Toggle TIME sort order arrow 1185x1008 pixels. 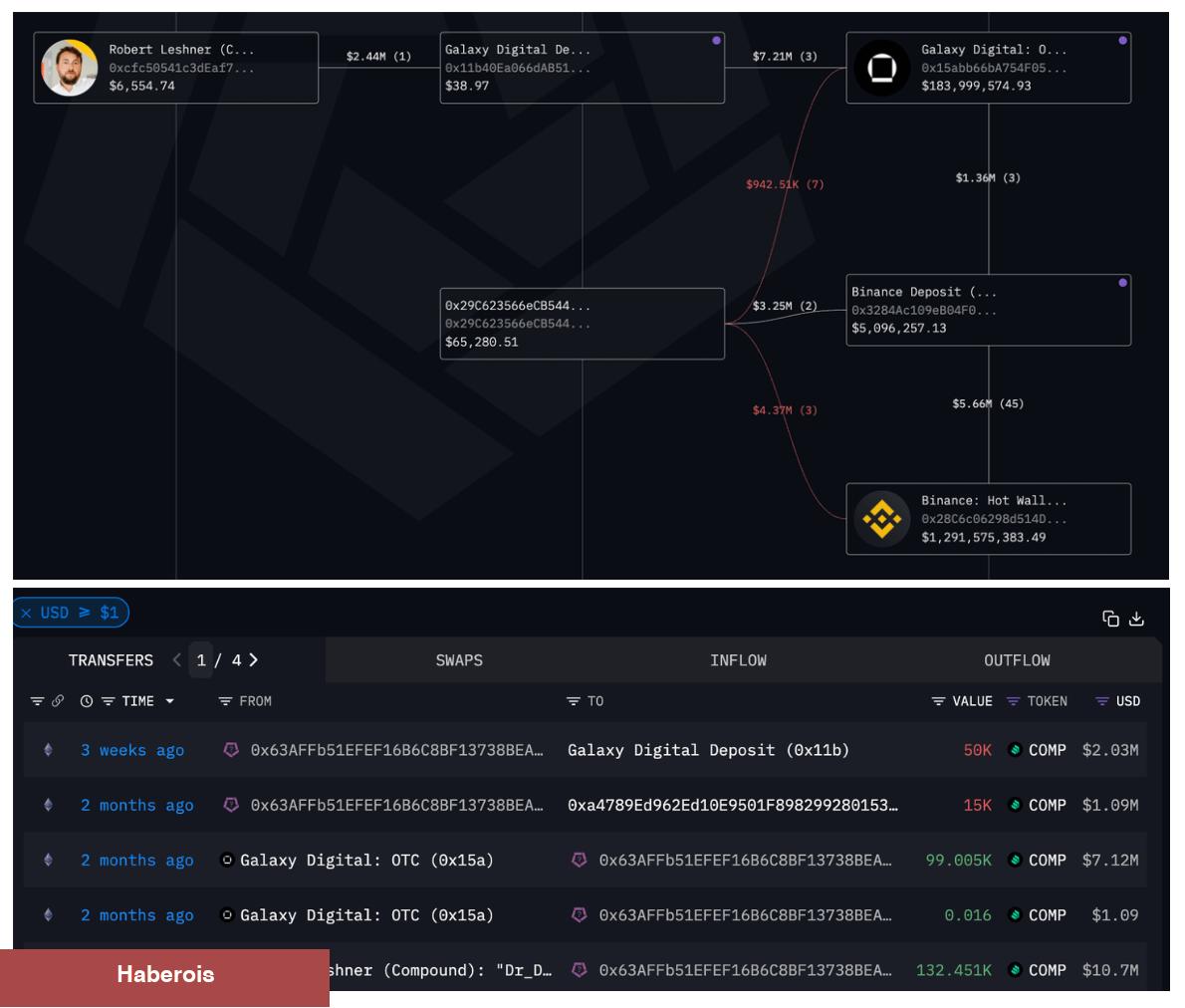tap(169, 701)
